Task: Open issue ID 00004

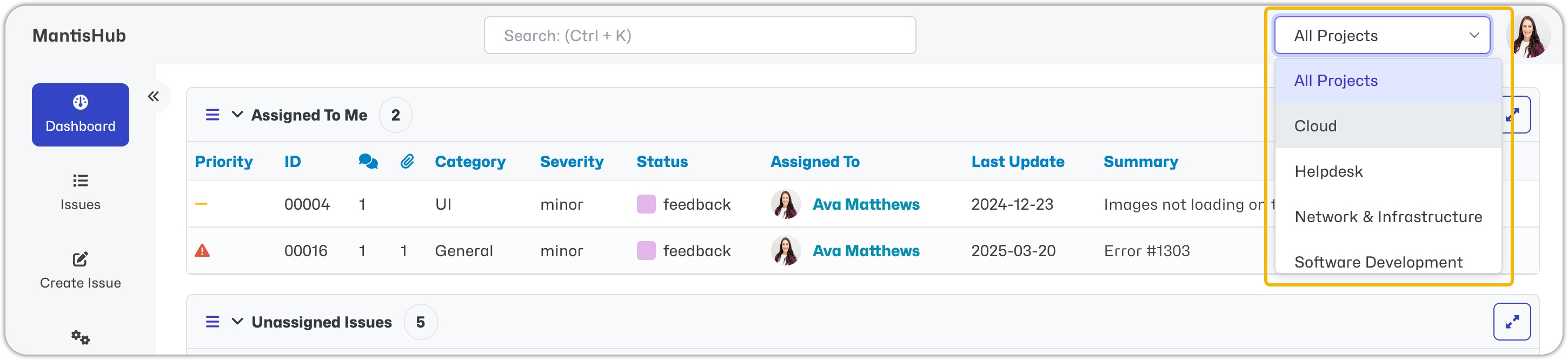Action: 307,204
